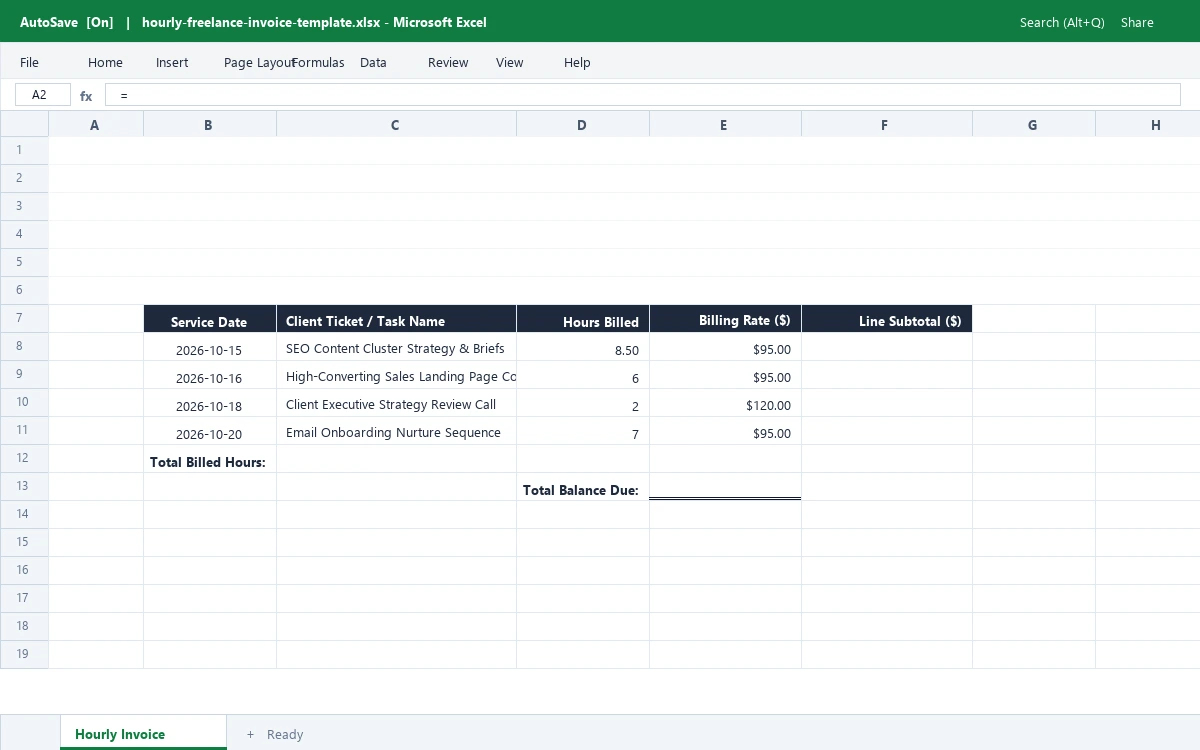Open the Home ribbon tab
Screen dimensions: 1200x750
[105, 62]
